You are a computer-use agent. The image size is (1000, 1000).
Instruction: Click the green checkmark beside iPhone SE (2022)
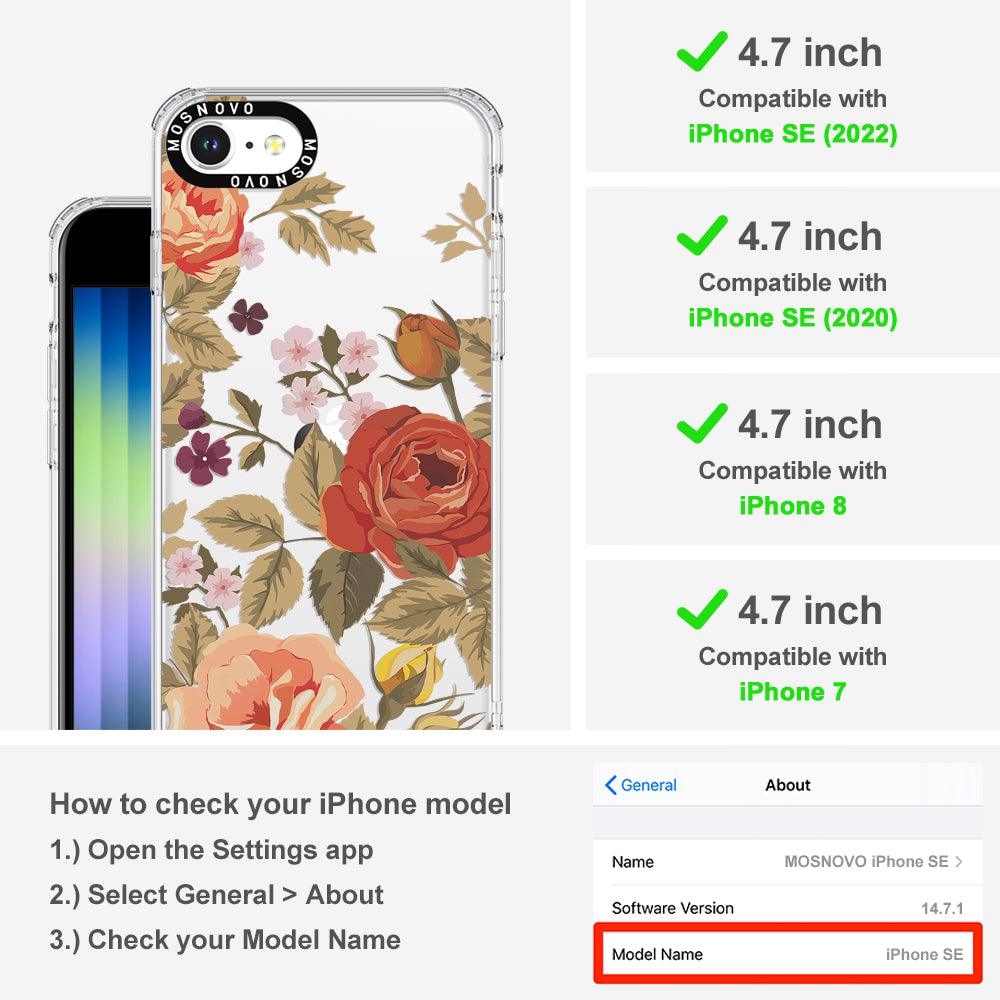pyautogui.click(x=702, y=51)
